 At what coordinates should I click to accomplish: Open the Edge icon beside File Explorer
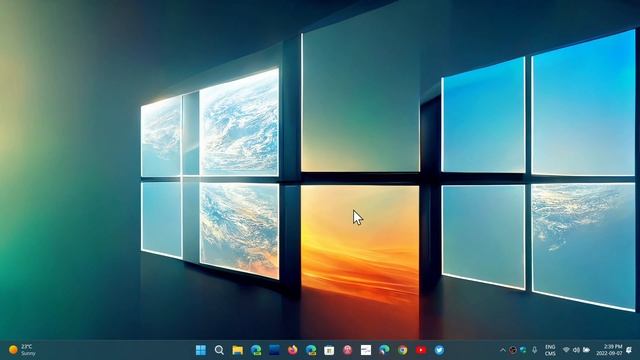pyautogui.click(x=256, y=350)
